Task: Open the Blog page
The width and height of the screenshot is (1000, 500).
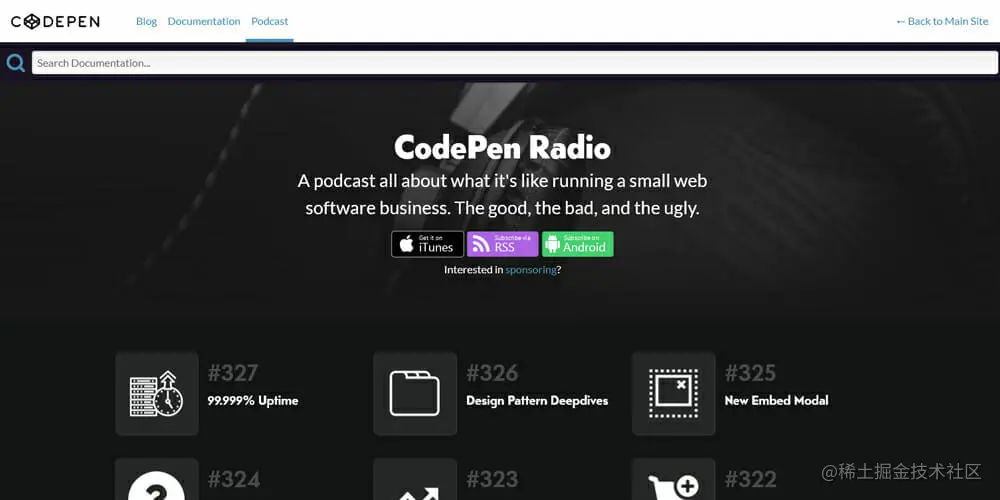Action: point(146,21)
